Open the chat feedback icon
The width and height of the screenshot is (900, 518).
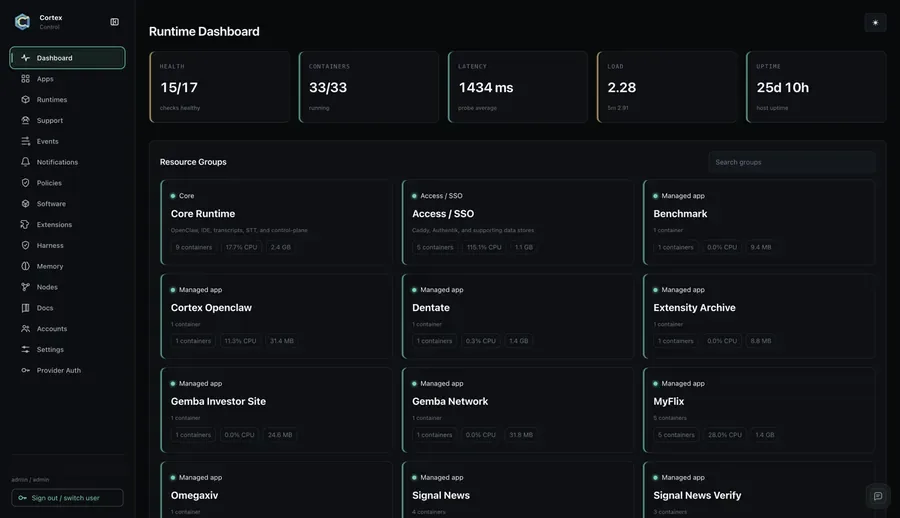point(878,496)
